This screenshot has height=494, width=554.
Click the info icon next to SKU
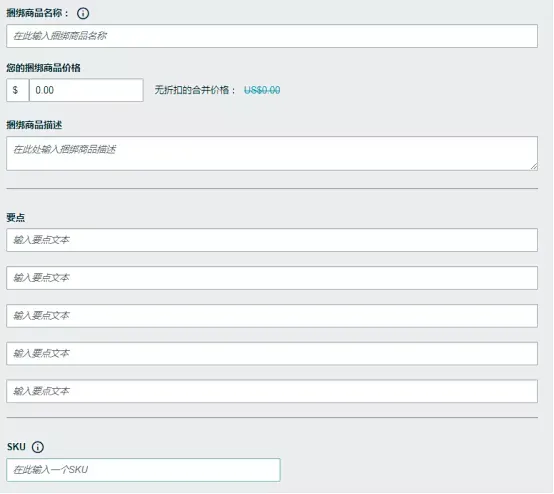tap(38, 447)
